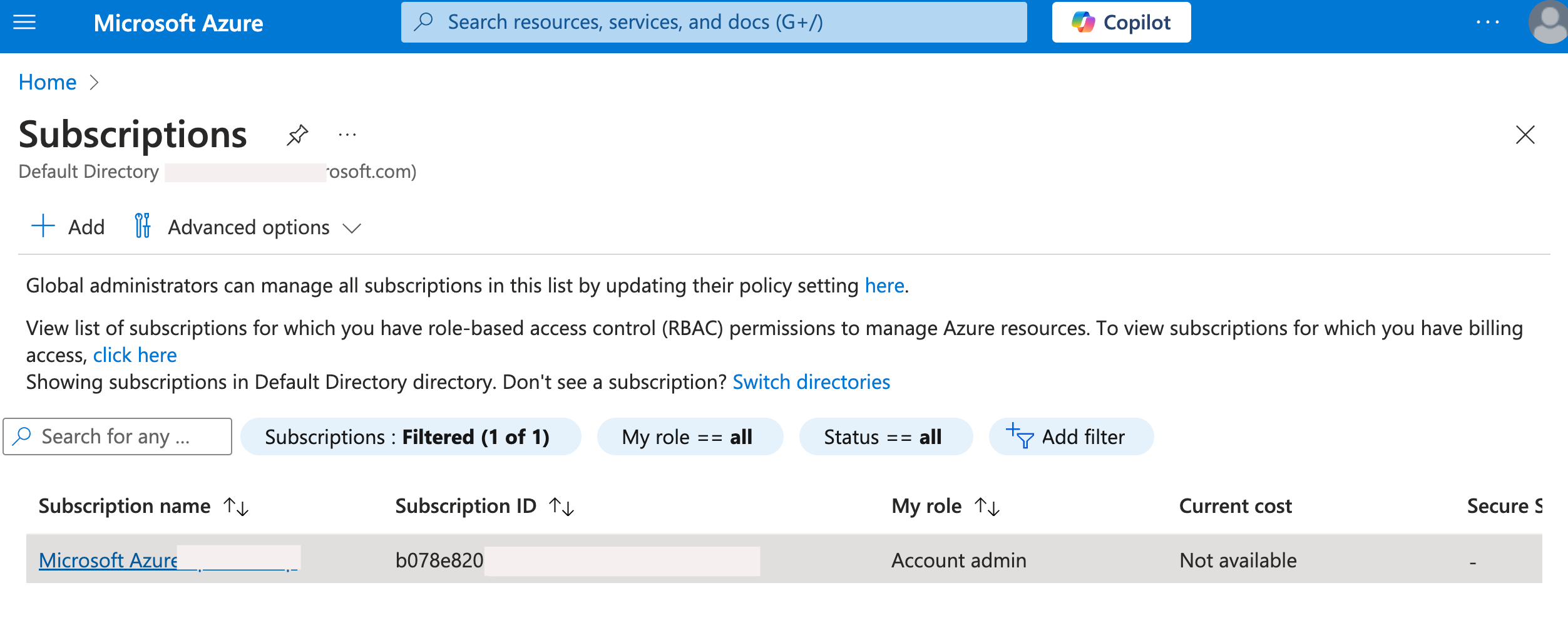Close the Subscriptions blade

pos(1525,135)
